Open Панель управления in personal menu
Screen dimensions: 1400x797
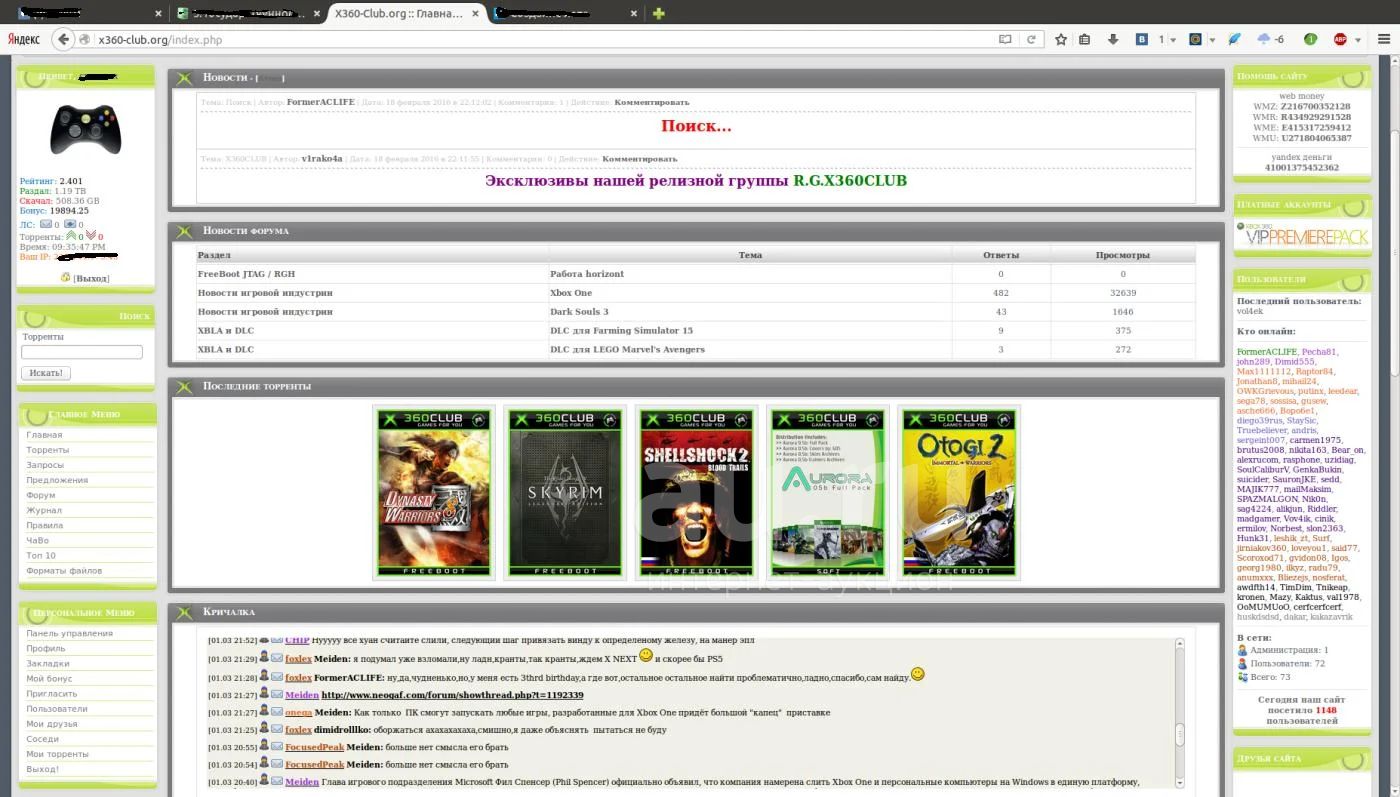69,633
